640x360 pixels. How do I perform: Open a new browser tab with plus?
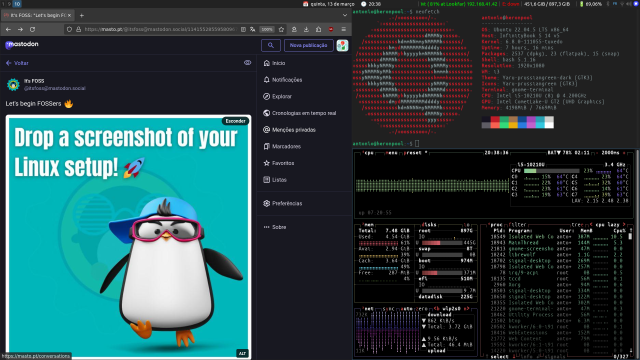coord(82,16)
